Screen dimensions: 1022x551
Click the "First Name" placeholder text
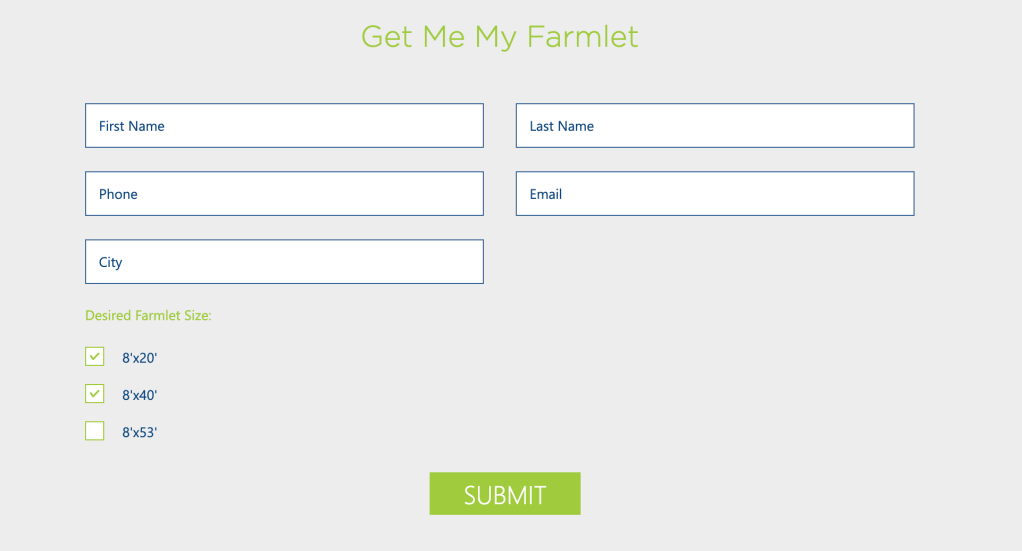pyautogui.click(x=132, y=126)
